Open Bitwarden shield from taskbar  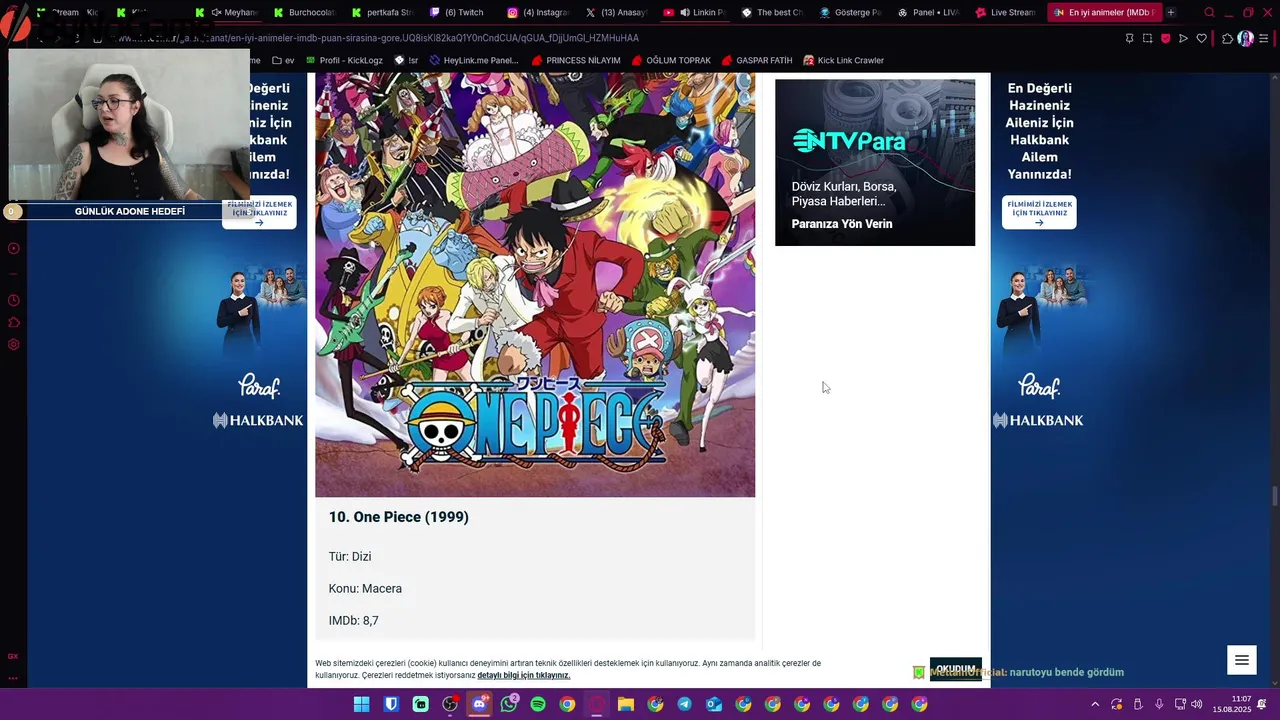[391, 704]
